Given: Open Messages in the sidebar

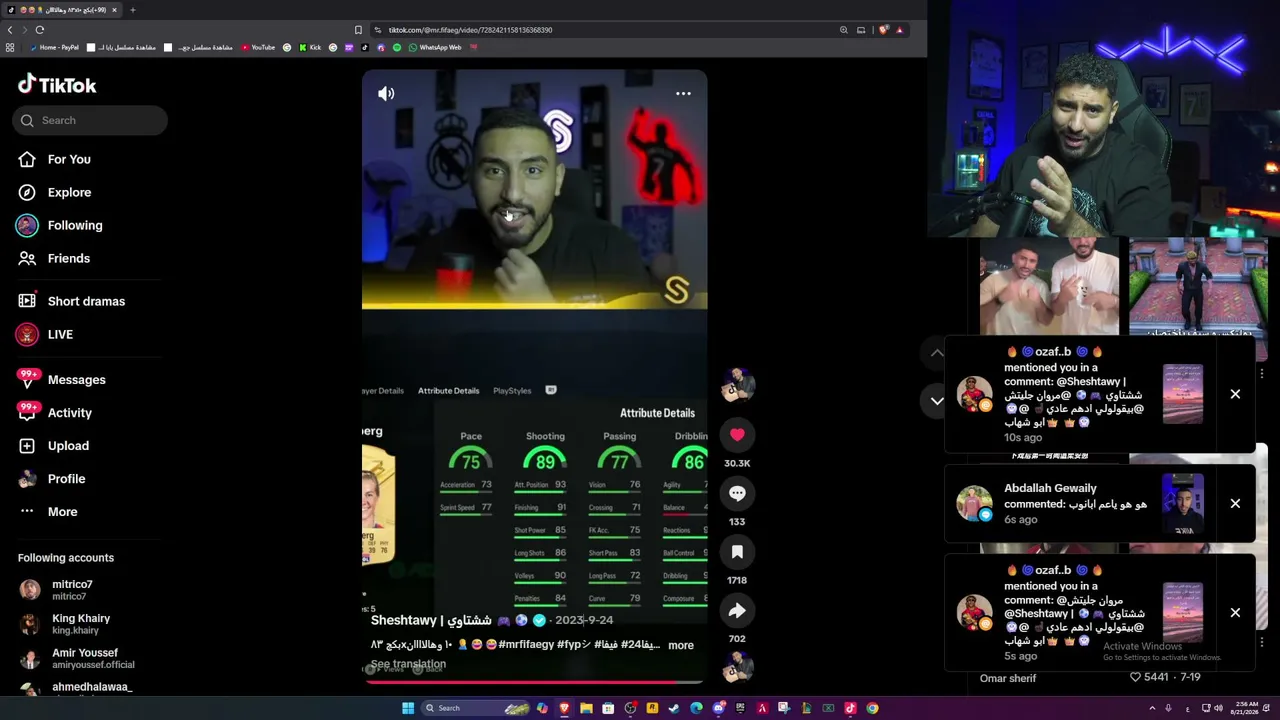Looking at the screenshot, I should coord(76,380).
